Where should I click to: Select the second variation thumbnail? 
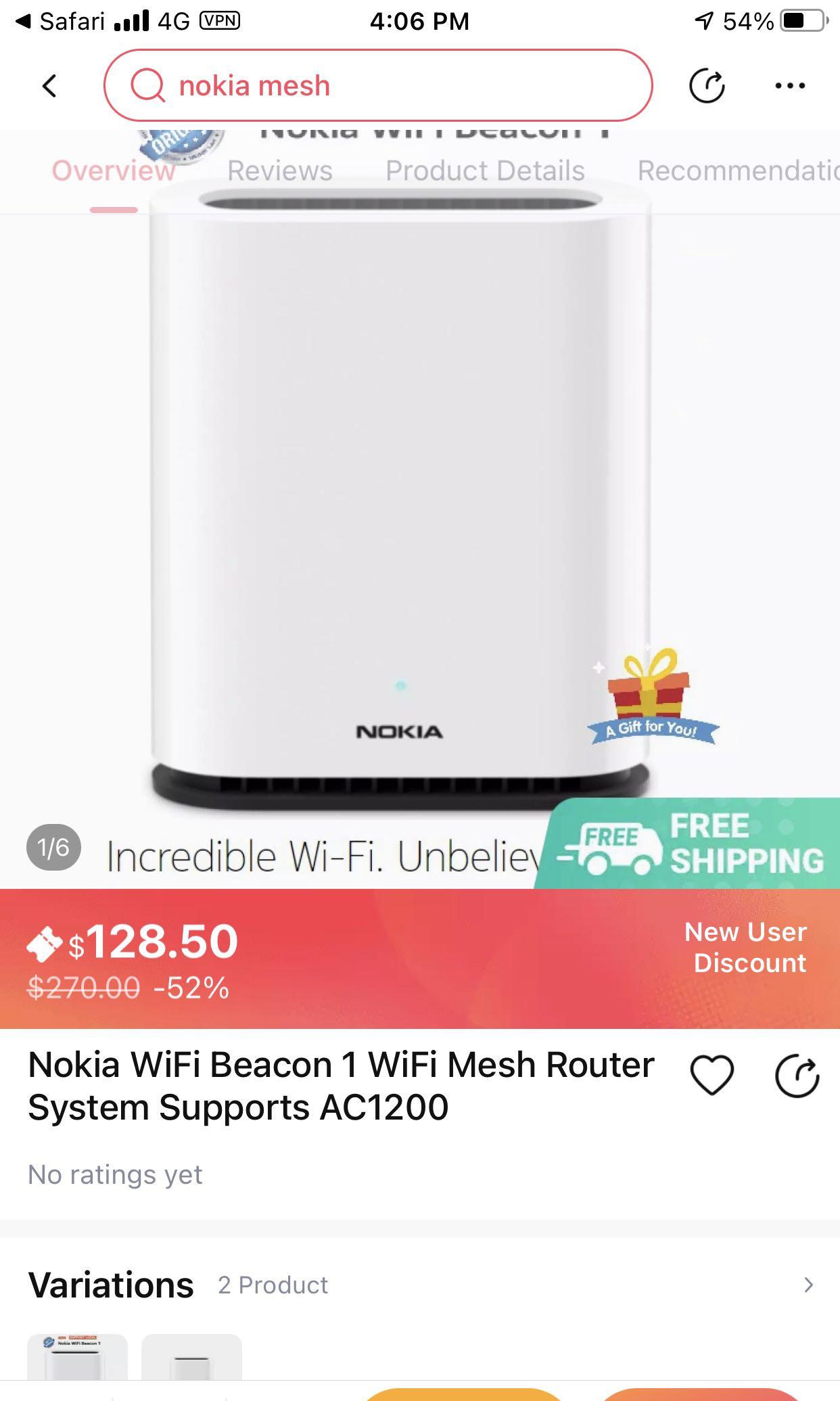(x=191, y=1356)
